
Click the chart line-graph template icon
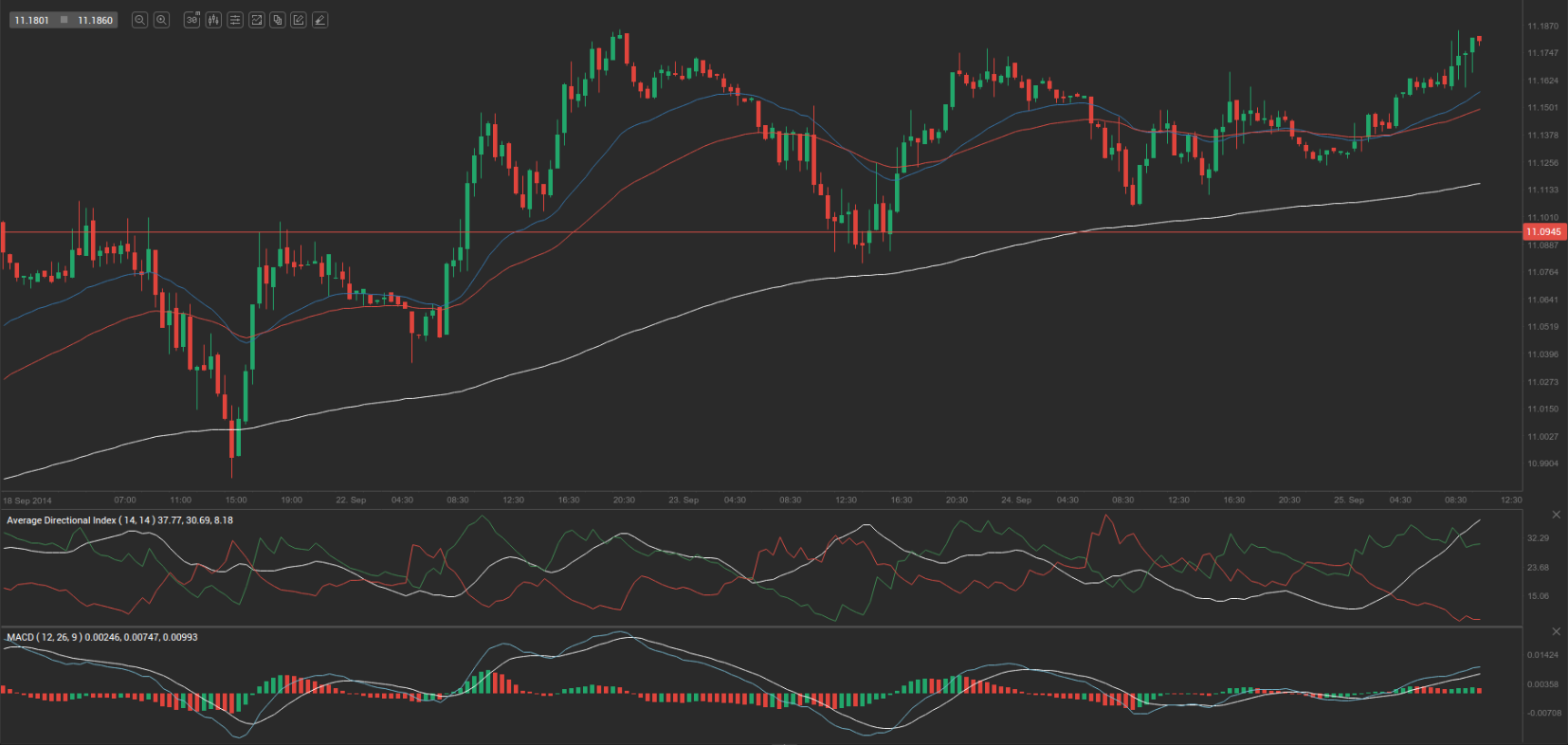coord(256,20)
